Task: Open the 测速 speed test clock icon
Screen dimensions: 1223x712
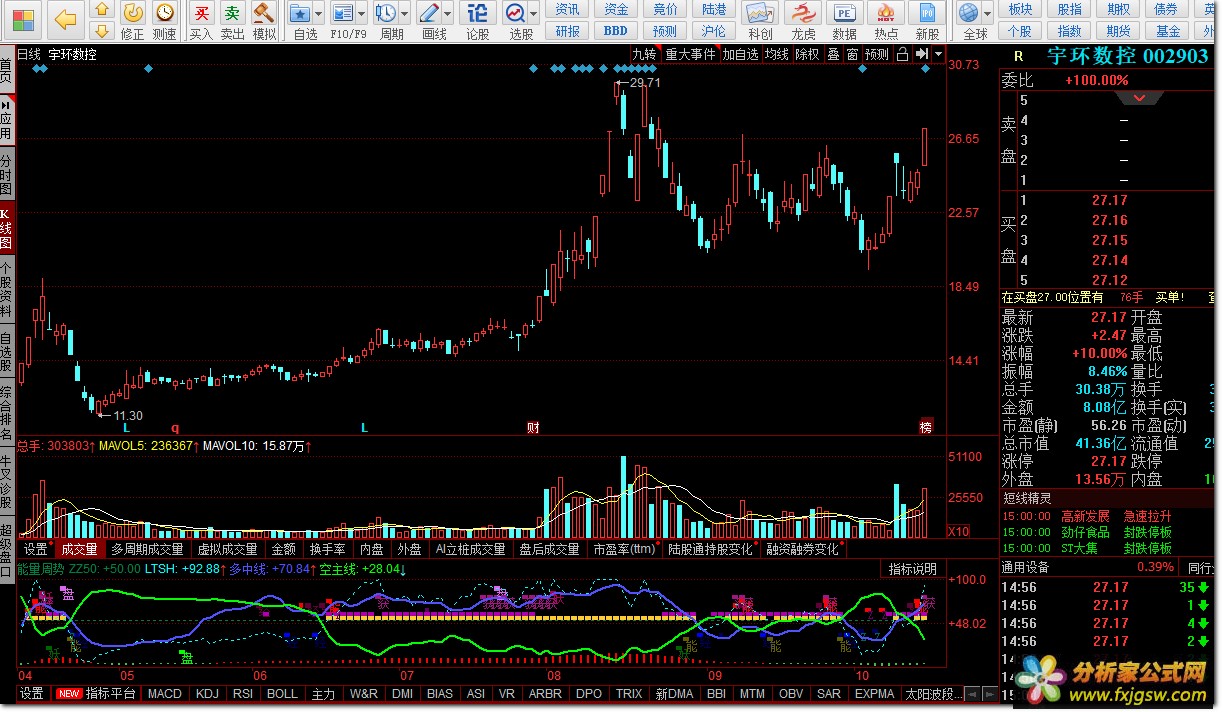Action: point(165,13)
